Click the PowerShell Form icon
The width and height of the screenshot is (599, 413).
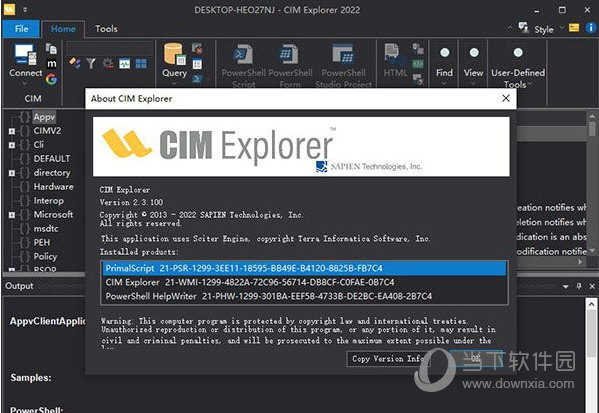(x=289, y=54)
